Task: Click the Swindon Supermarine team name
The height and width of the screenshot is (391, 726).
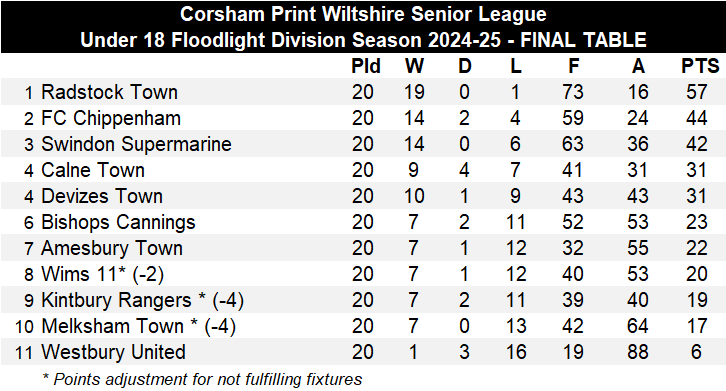Action: tap(136, 144)
